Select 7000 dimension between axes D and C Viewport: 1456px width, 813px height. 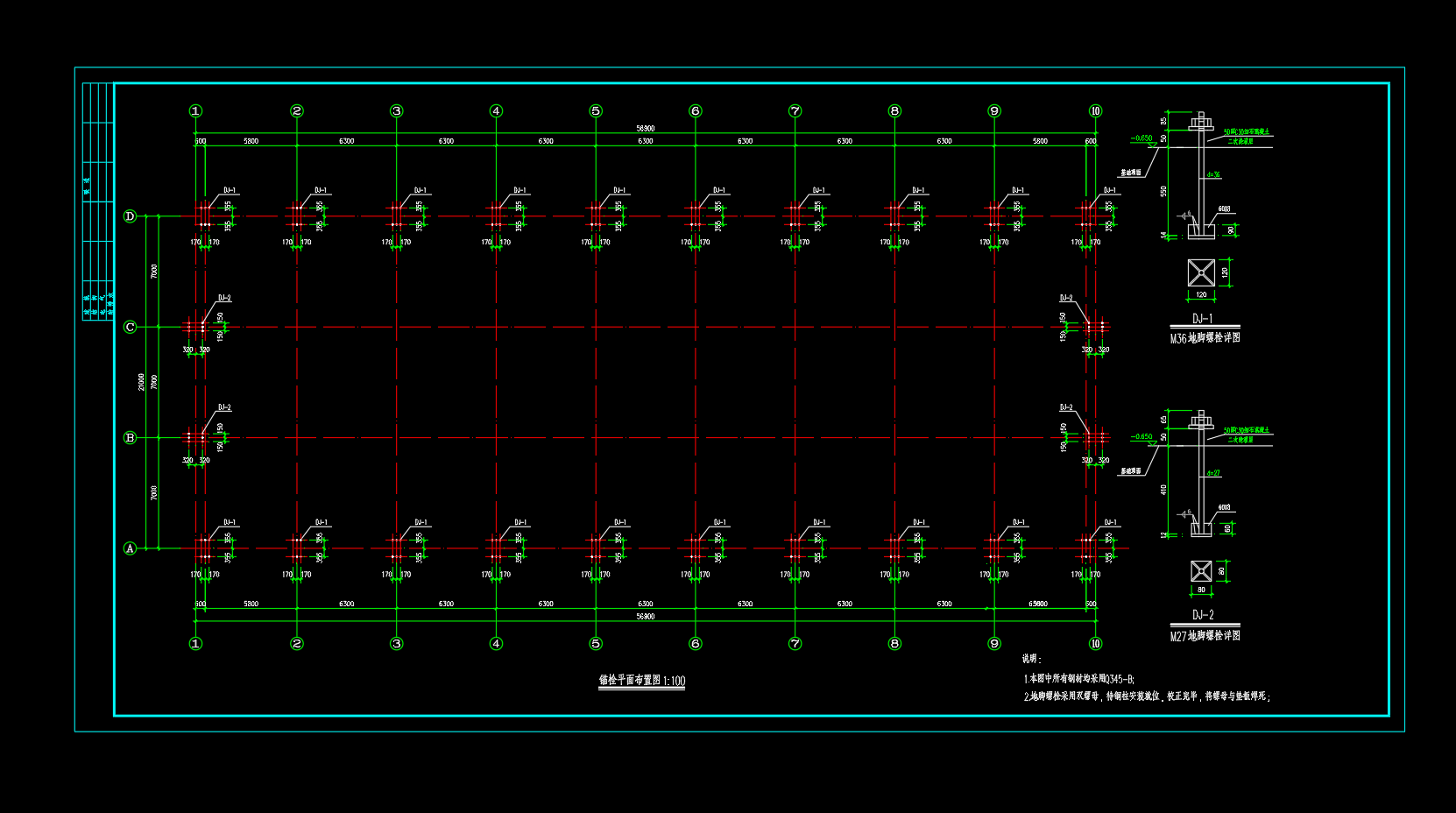[x=154, y=272]
